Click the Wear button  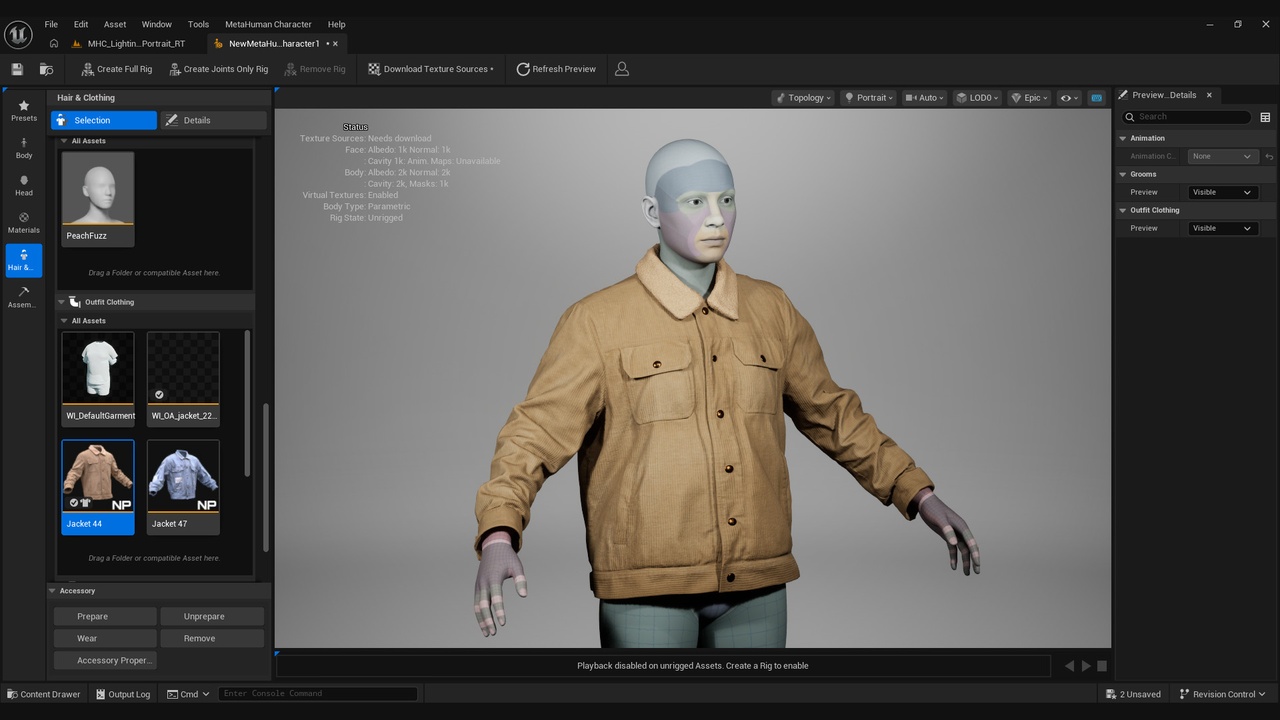tap(105, 638)
